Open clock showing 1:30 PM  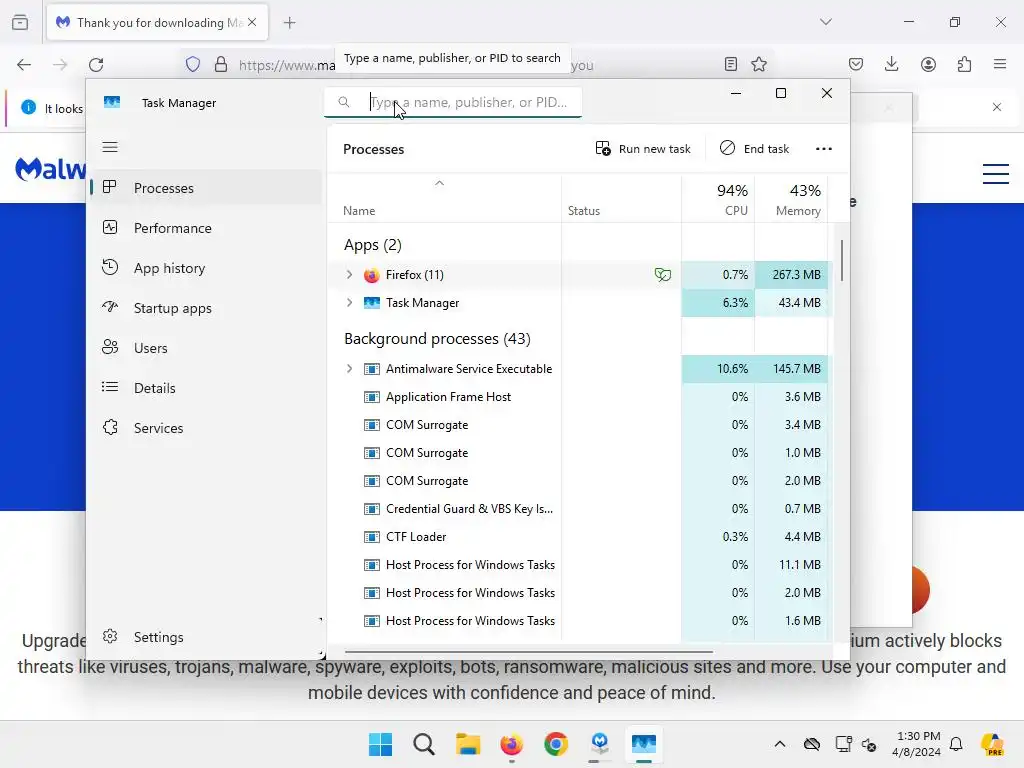click(916, 744)
